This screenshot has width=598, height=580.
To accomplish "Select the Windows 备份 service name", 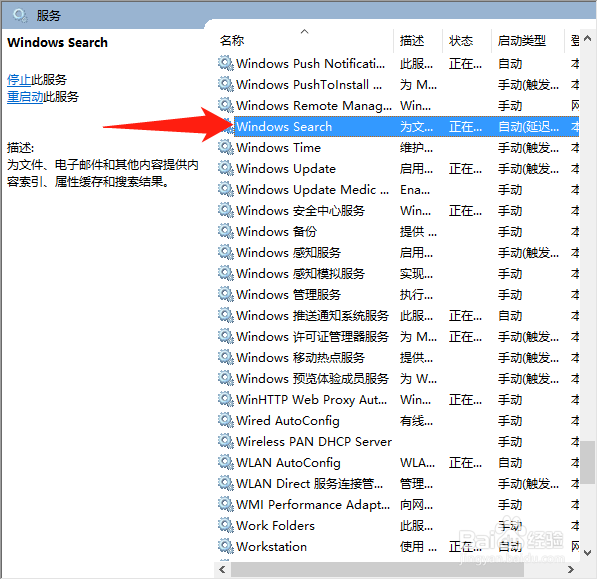I will click(276, 231).
